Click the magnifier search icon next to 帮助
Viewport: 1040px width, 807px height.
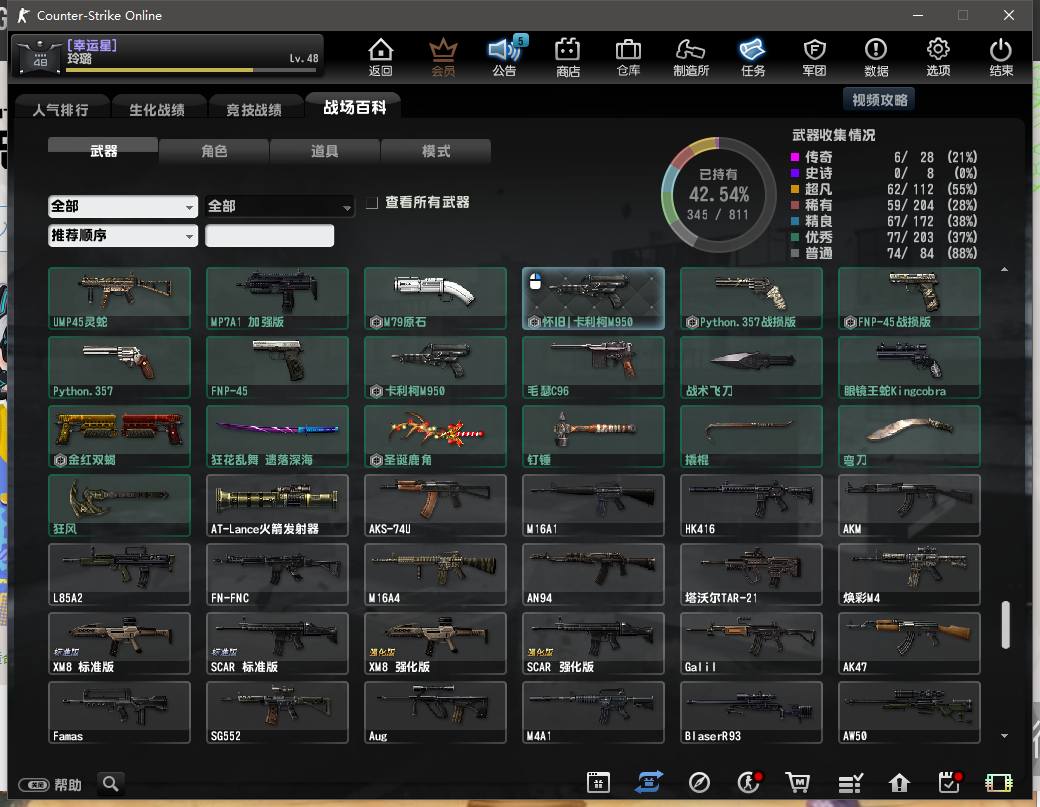(x=111, y=784)
